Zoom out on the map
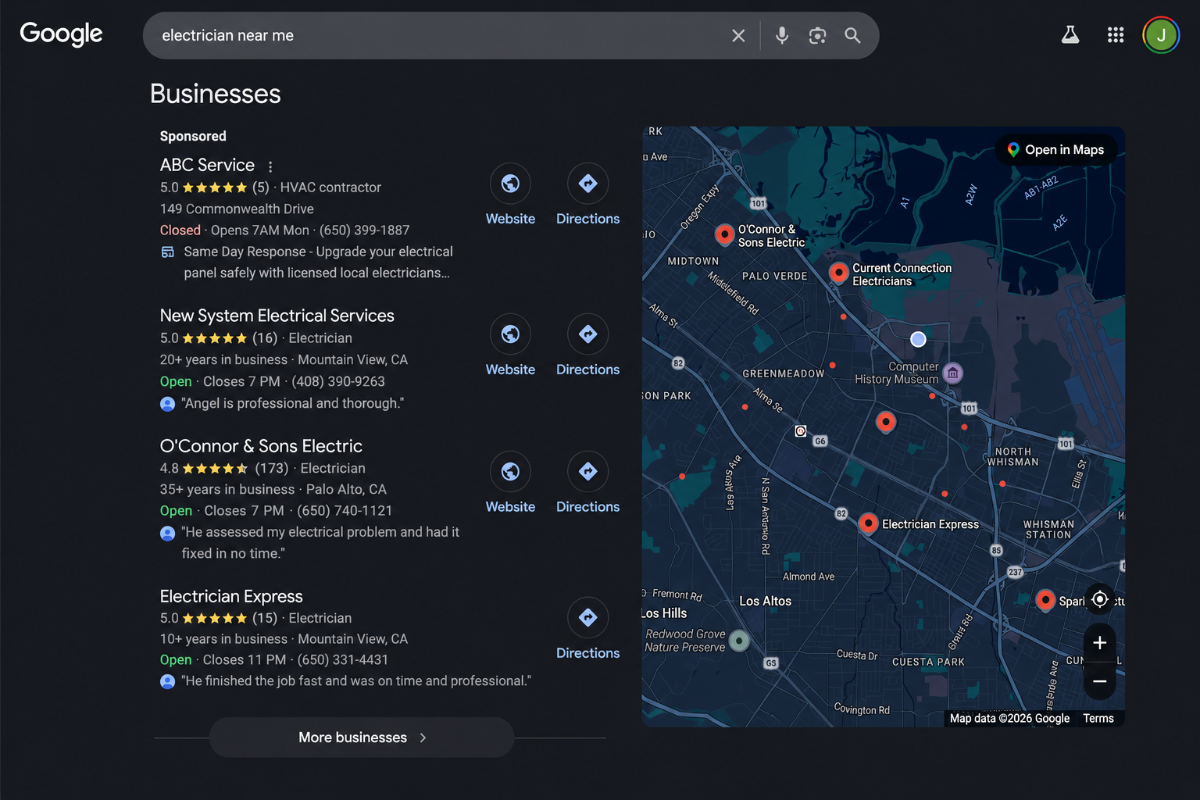 point(1099,681)
